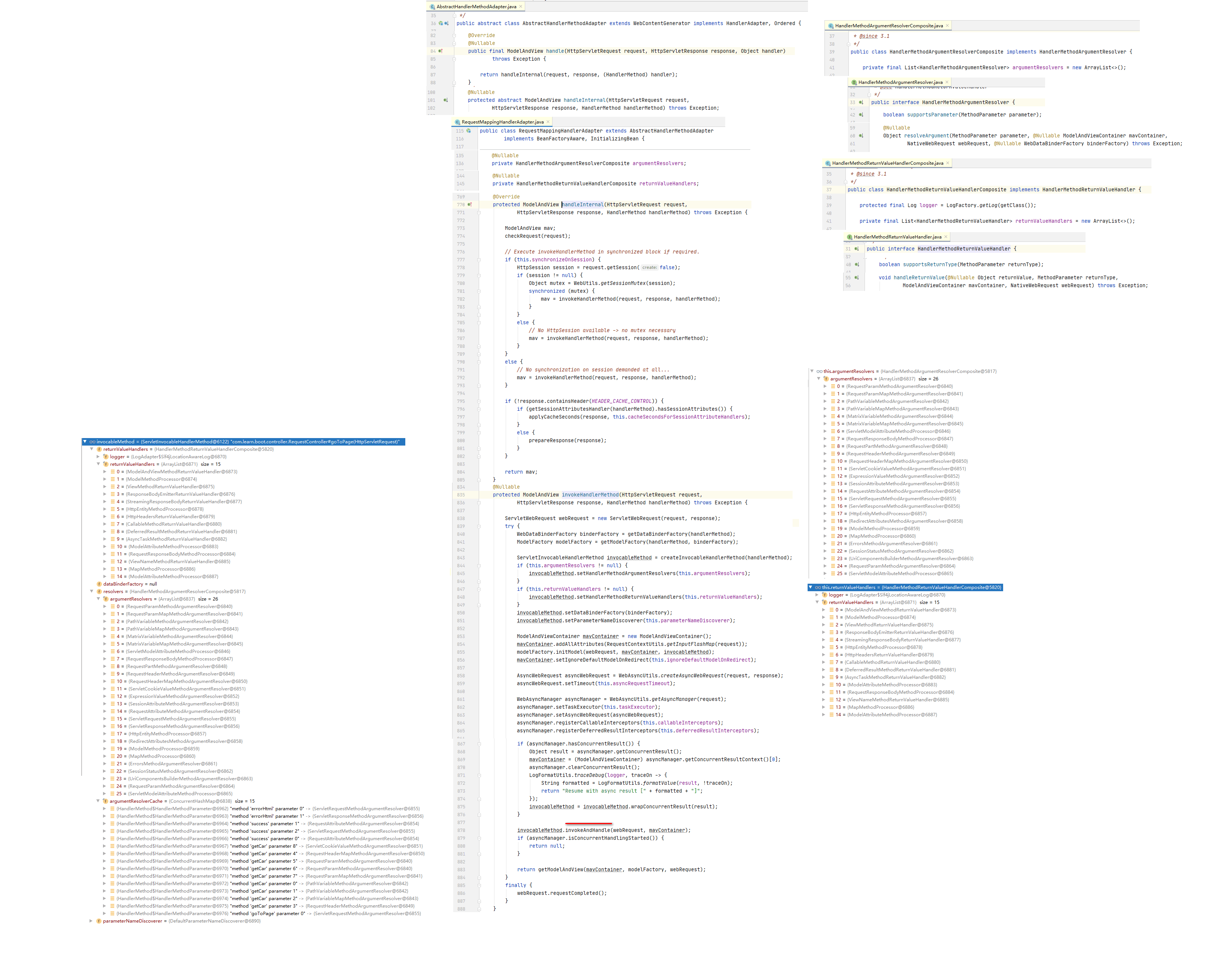Expand the 'getCar' parameter 8 cache entry

[x=105, y=846]
